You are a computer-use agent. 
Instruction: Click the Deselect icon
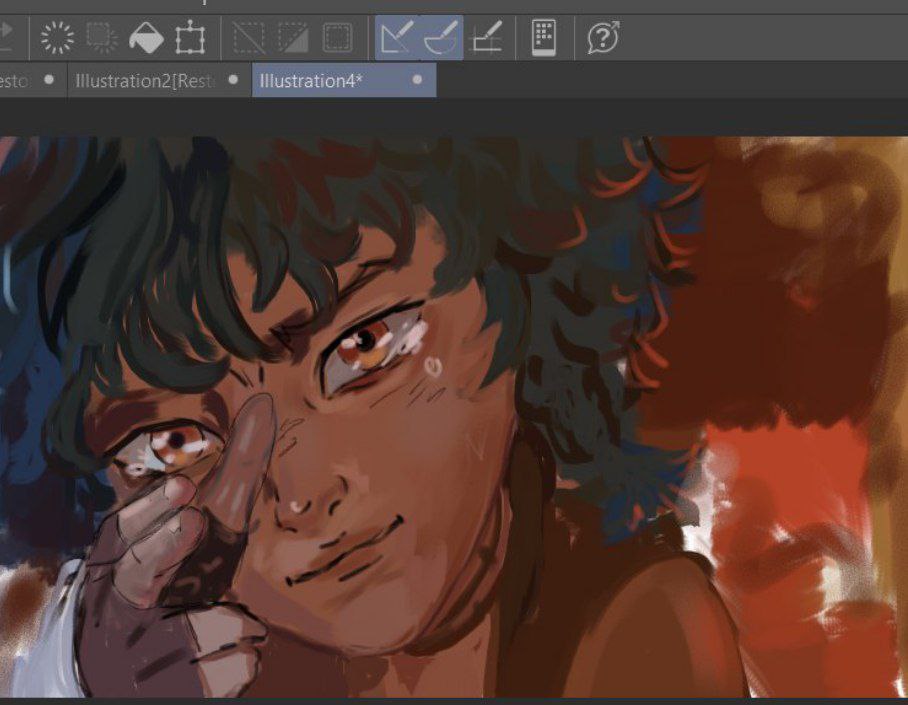247,39
